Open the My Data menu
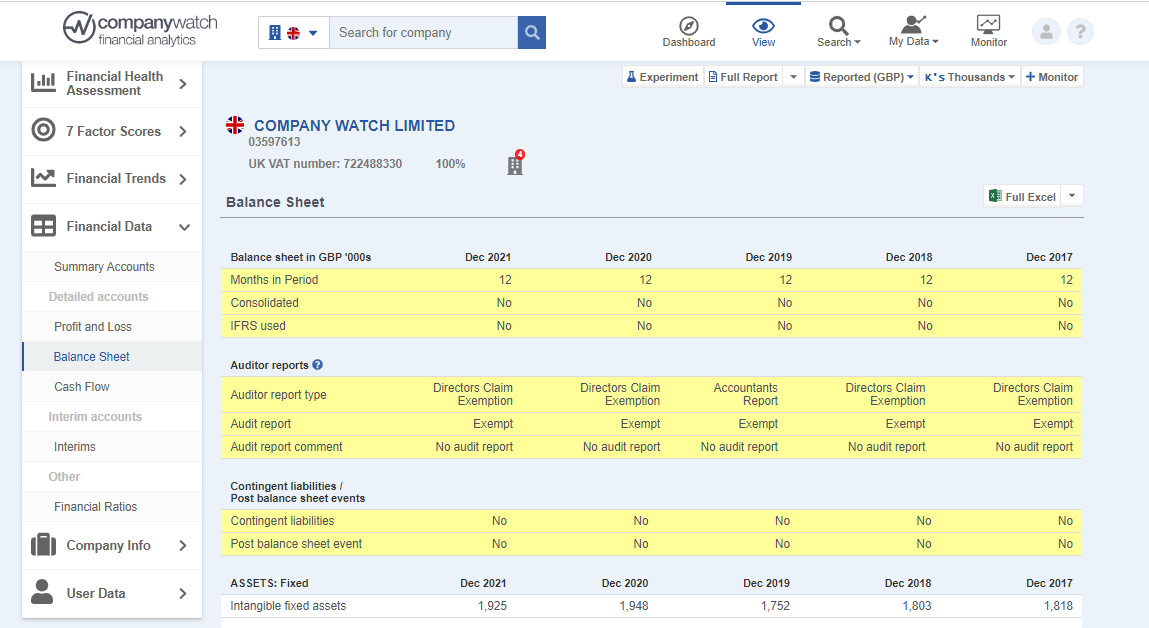 [x=913, y=32]
